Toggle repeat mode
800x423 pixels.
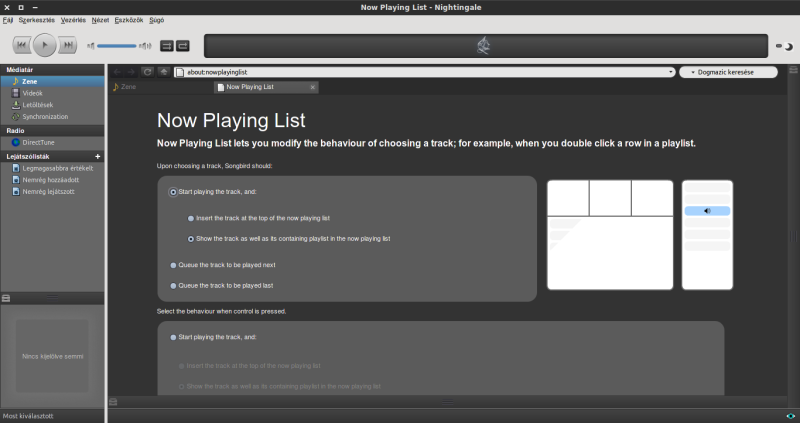pos(183,46)
